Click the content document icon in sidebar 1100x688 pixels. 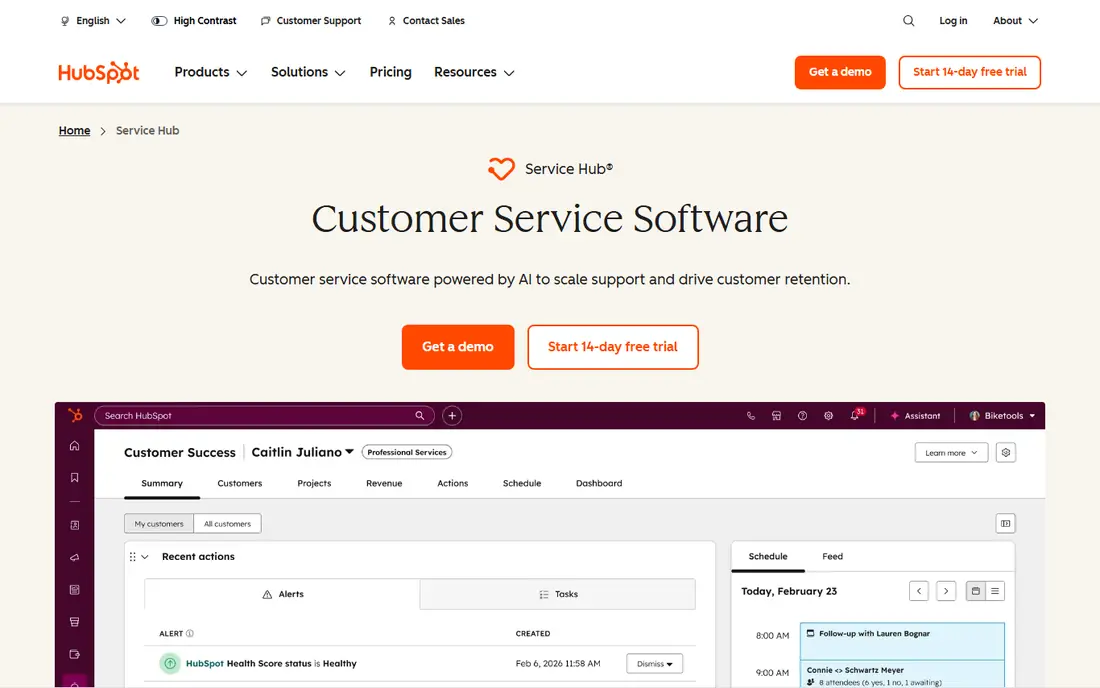(x=74, y=590)
